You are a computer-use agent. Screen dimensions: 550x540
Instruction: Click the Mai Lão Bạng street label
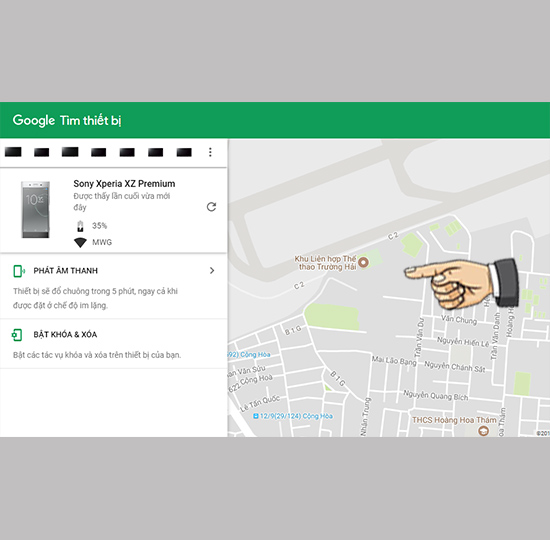point(394,360)
